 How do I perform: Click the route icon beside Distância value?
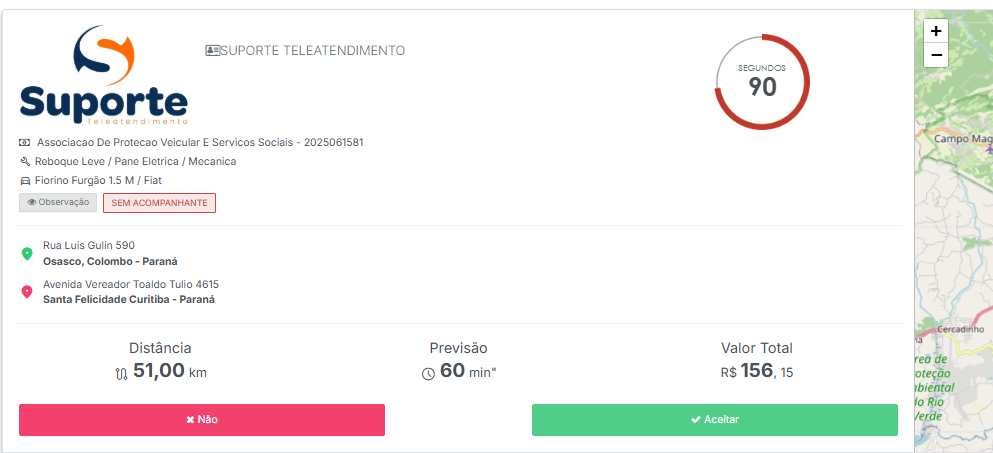121,373
